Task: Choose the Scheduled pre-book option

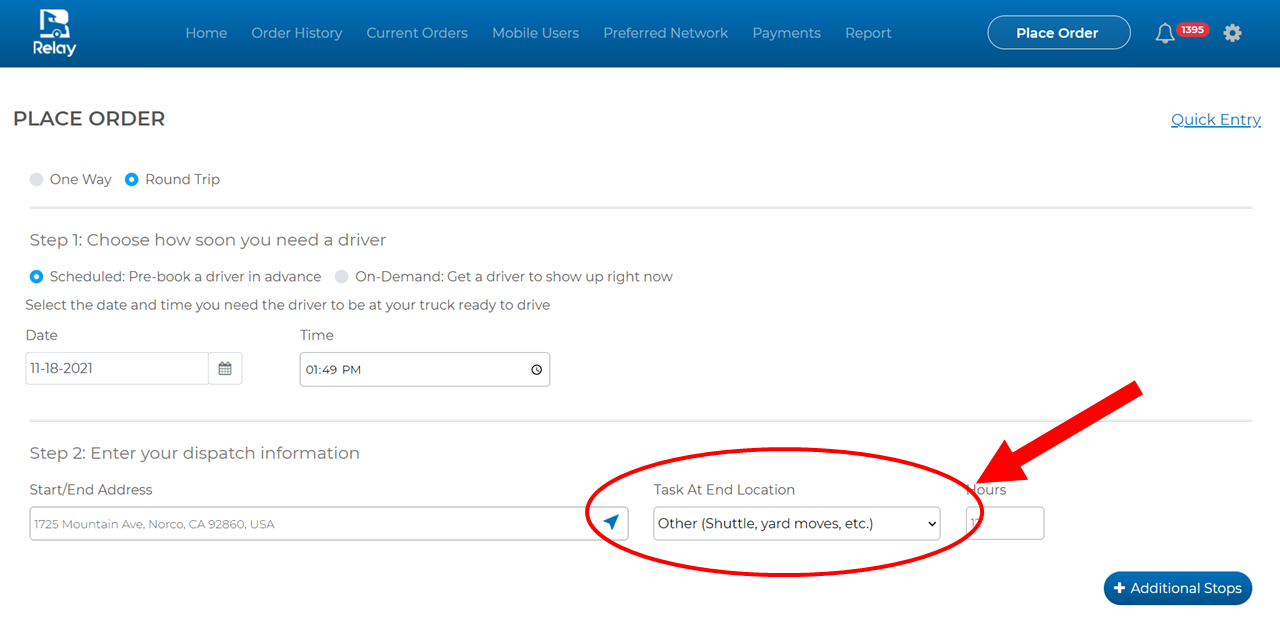Action: (x=37, y=277)
